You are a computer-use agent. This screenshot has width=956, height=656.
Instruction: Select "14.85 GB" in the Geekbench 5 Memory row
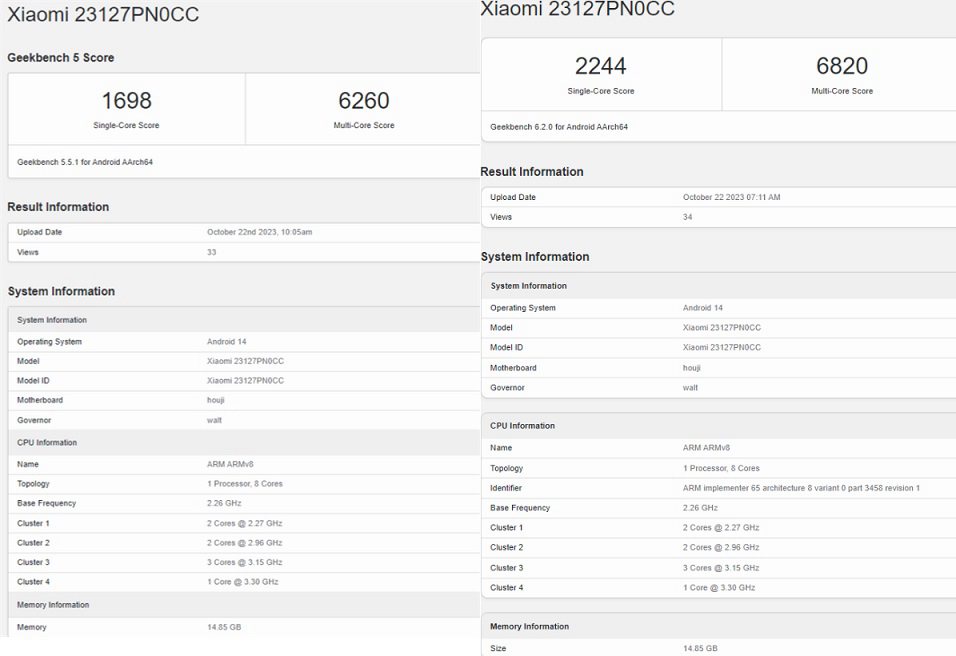coord(224,627)
